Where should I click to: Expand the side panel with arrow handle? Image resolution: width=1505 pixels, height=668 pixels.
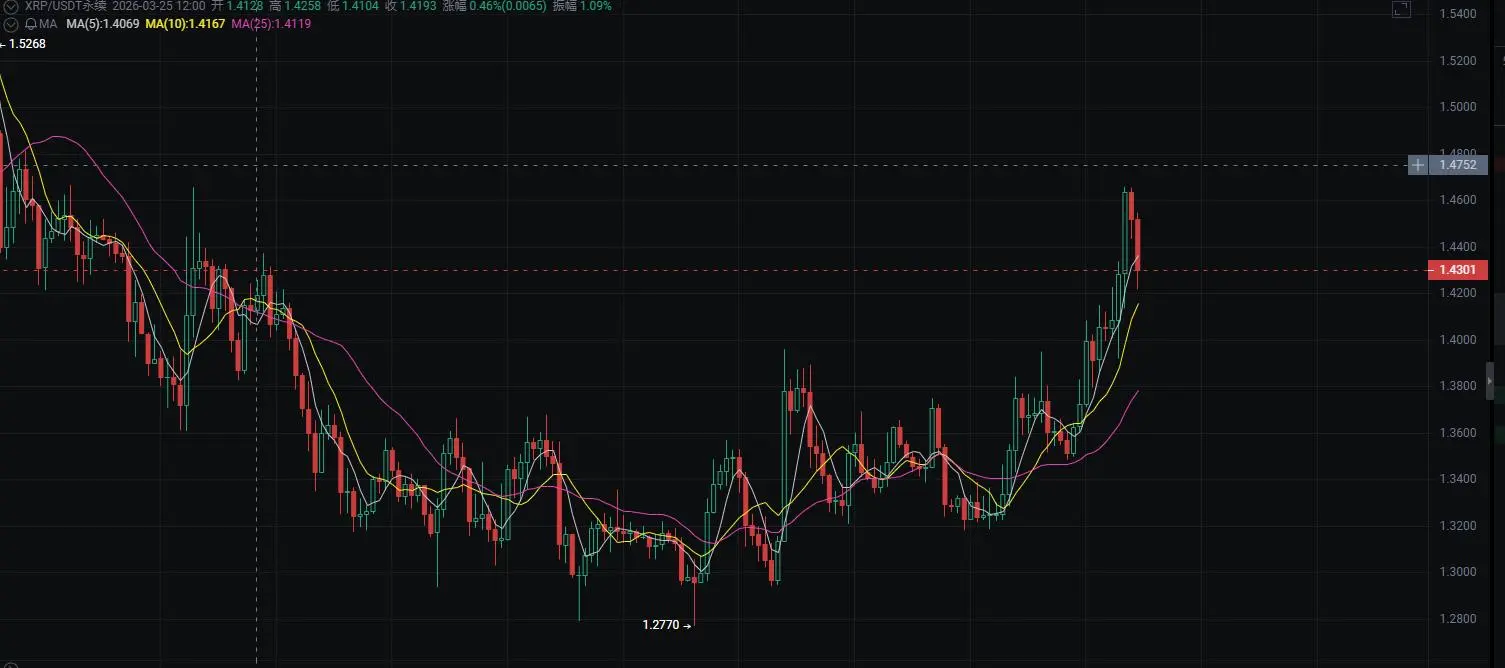tap(1490, 381)
